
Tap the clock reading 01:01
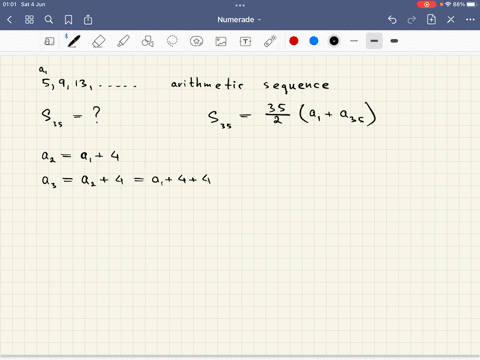(10, 4)
